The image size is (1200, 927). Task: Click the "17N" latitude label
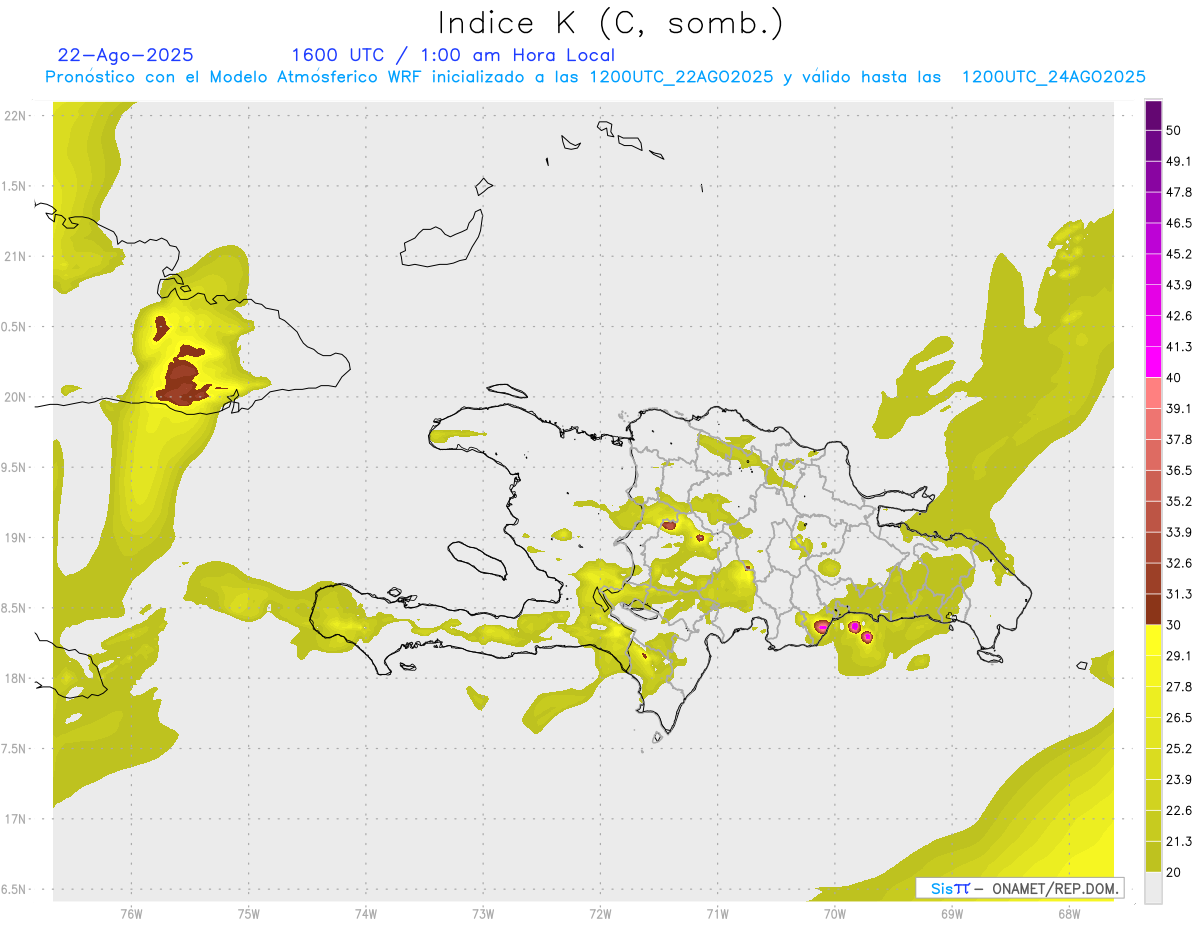tap(15, 819)
